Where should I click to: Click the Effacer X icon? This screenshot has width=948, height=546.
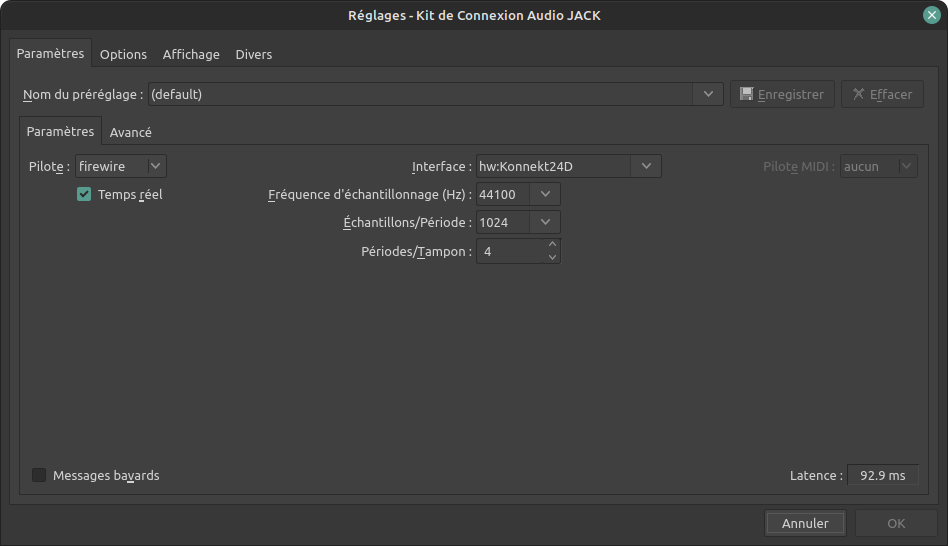(859, 94)
